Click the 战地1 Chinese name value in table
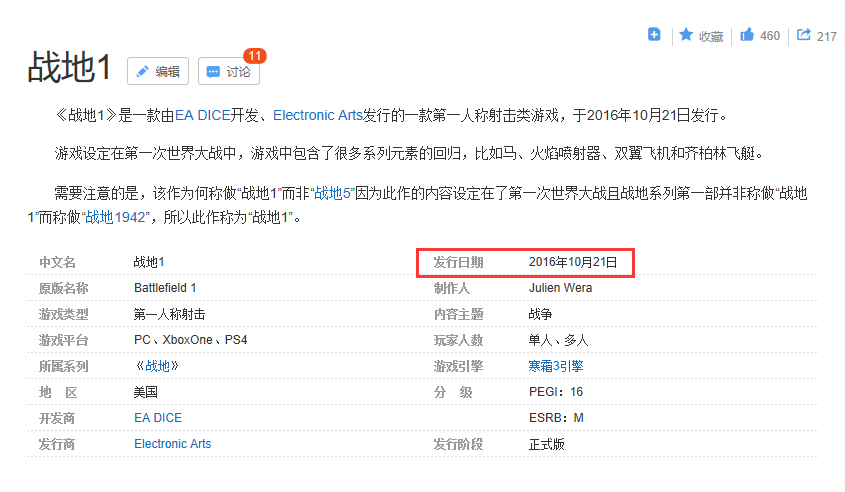 [x=149, y=262]
